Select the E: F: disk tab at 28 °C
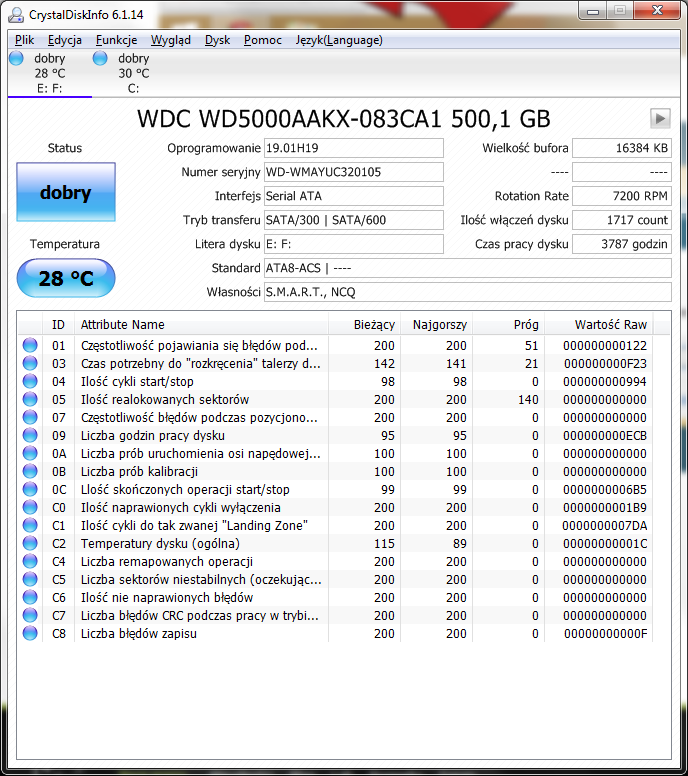This screenshot has height=776, width=688. click(49, 73)
